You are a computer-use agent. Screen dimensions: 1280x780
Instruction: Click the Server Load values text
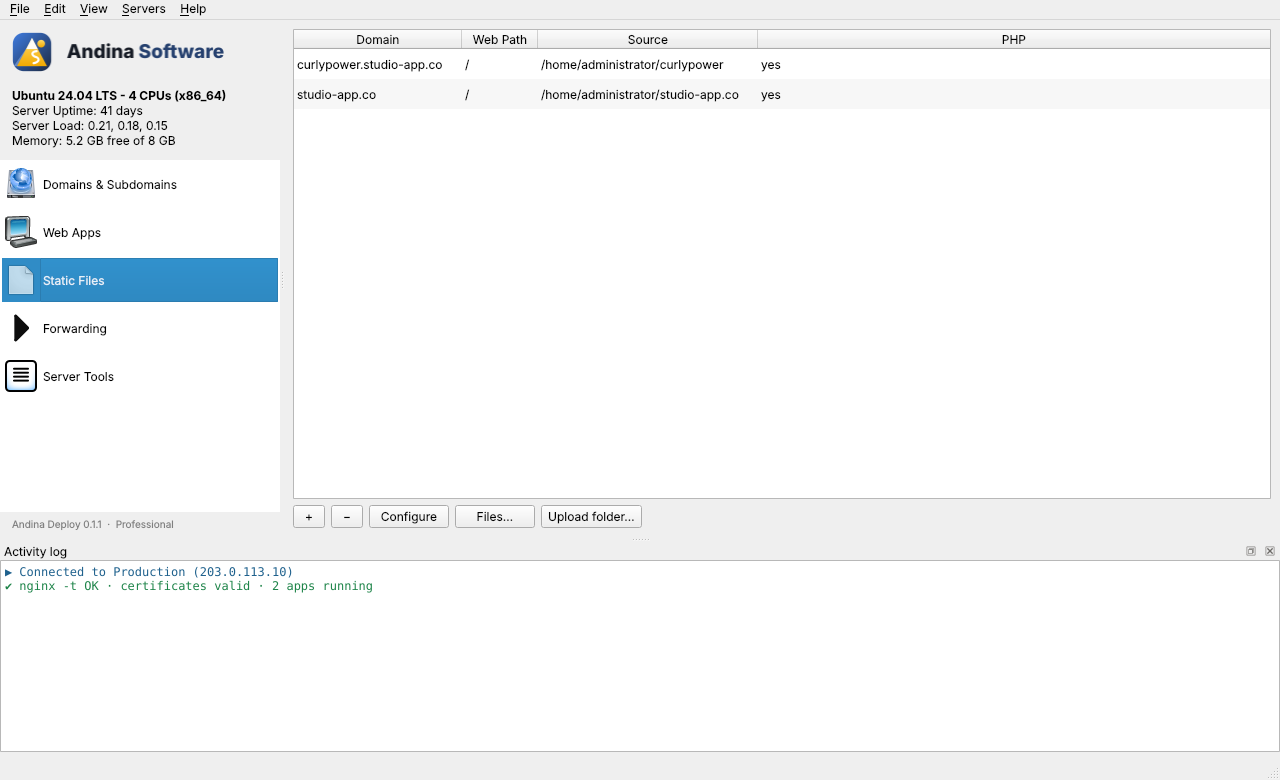(90, 126)
